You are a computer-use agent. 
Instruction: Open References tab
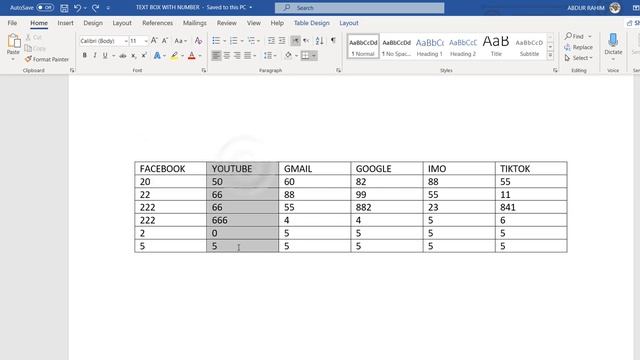pos(158,23)
